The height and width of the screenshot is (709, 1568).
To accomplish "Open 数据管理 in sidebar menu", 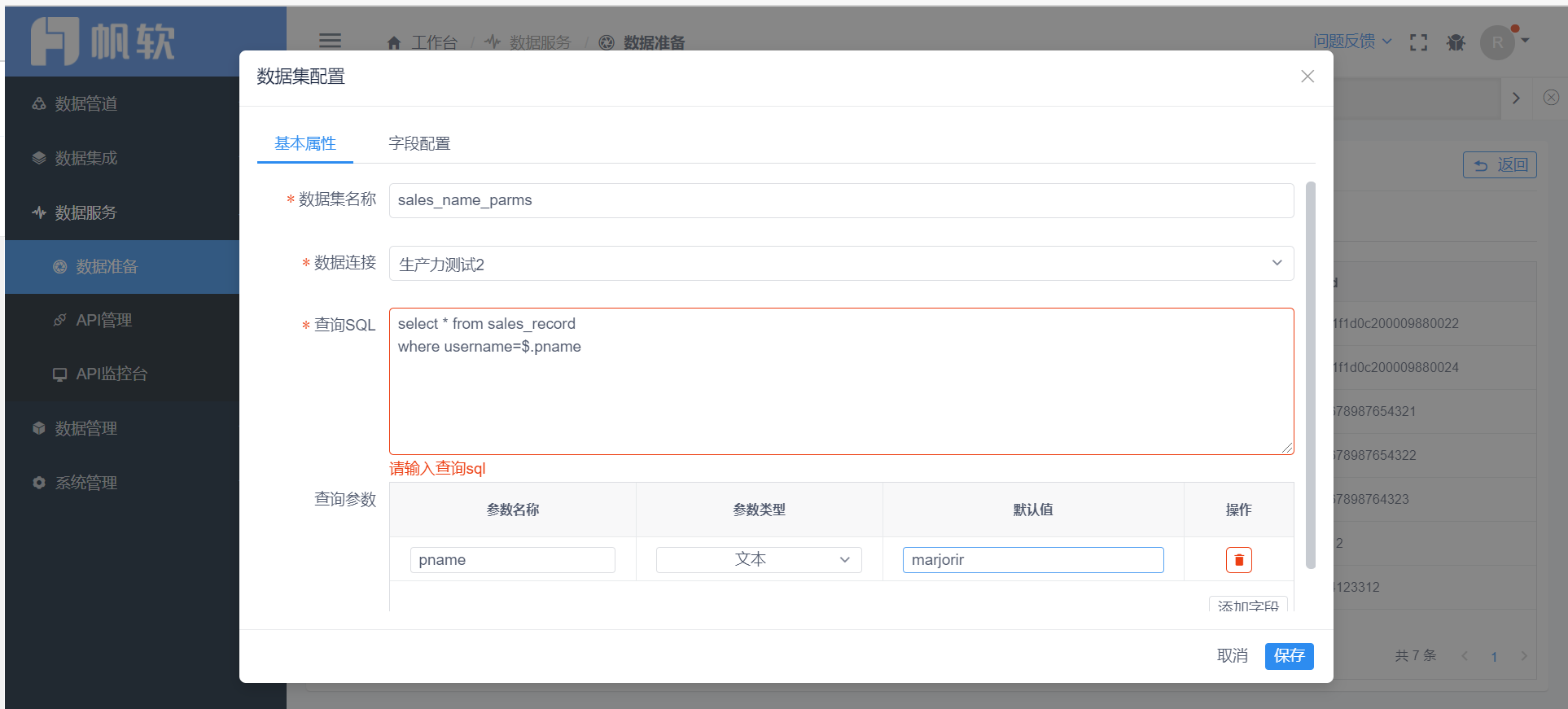I will 122,428.
